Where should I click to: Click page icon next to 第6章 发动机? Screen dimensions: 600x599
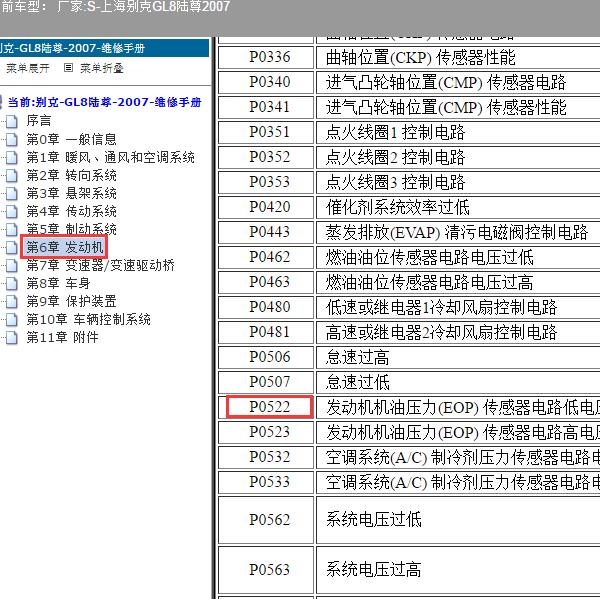tap(12, 247)
